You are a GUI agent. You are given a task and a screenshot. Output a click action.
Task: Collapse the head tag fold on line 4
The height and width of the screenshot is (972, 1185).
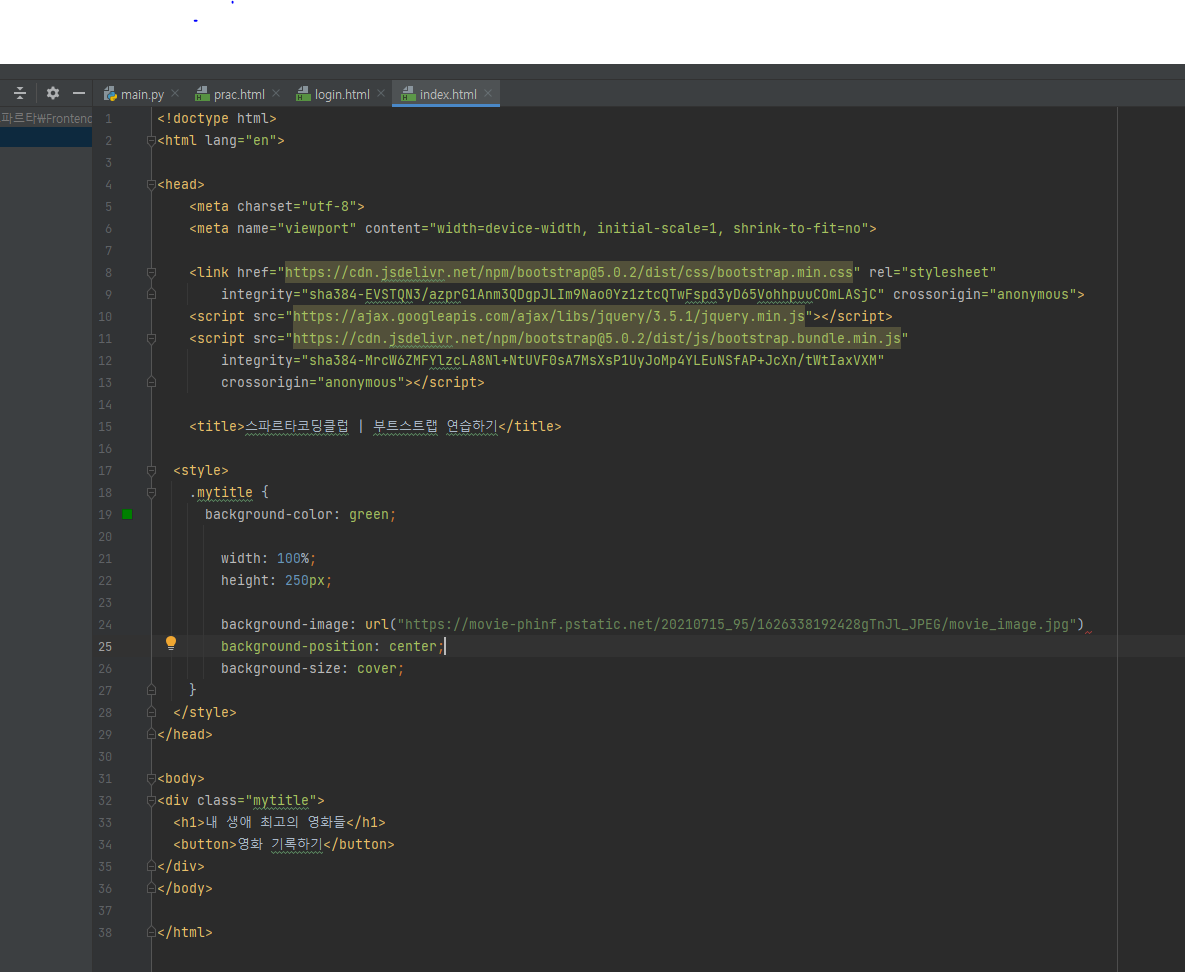pos(151,184)
